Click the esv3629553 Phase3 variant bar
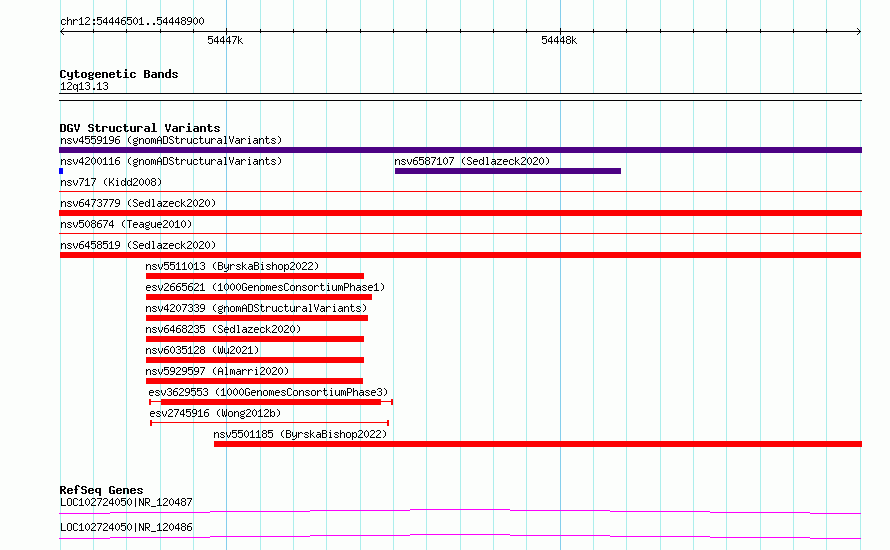Viewport: 890px width, 550px height. [x=271, y=402]
